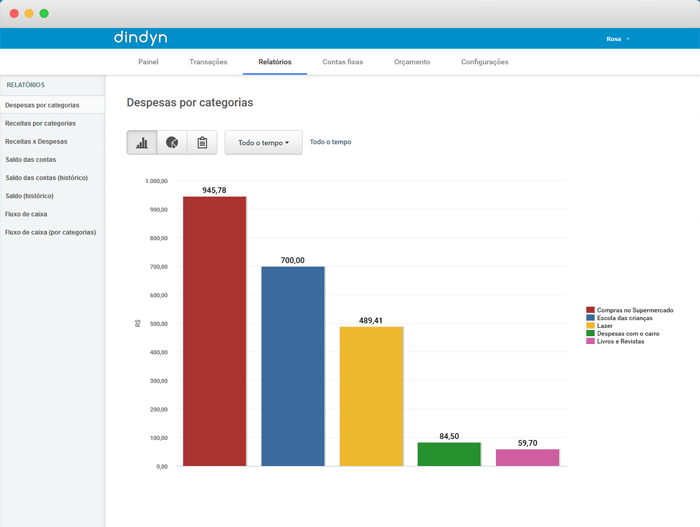Click the pink 'Livros e Revistas' legend swatch
This screenshot has height=527, width=700.
click(590, 341)
